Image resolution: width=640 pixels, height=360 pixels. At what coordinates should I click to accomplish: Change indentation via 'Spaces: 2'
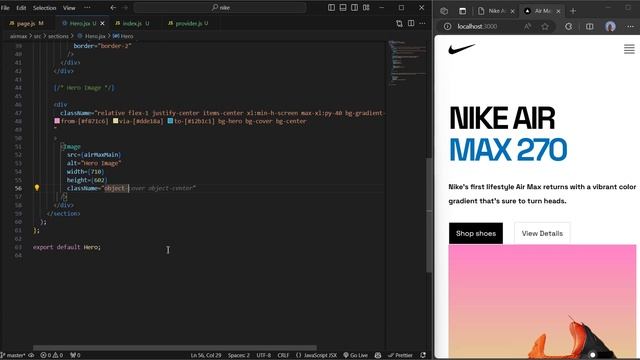[239, 355]
